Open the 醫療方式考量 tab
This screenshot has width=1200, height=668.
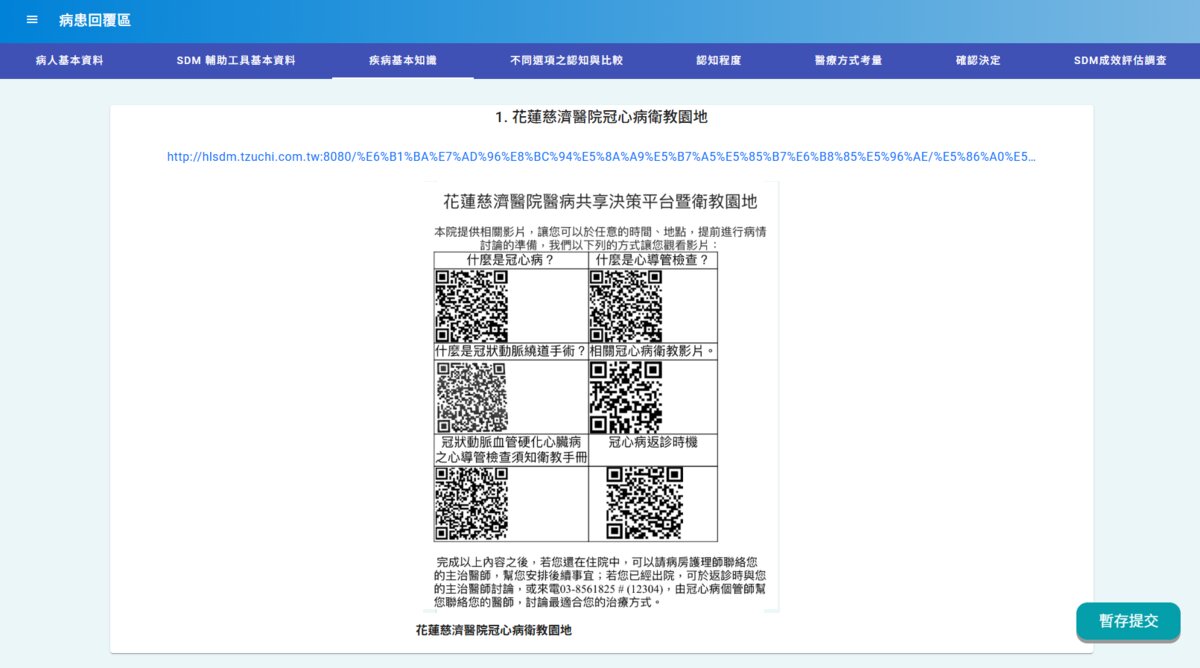coord(848,61)
